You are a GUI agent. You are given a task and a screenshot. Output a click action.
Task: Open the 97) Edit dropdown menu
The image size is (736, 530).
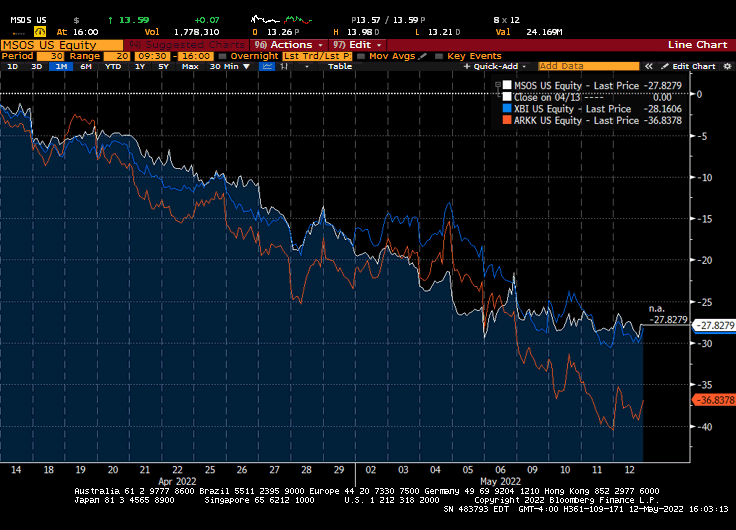pos(358,45)
